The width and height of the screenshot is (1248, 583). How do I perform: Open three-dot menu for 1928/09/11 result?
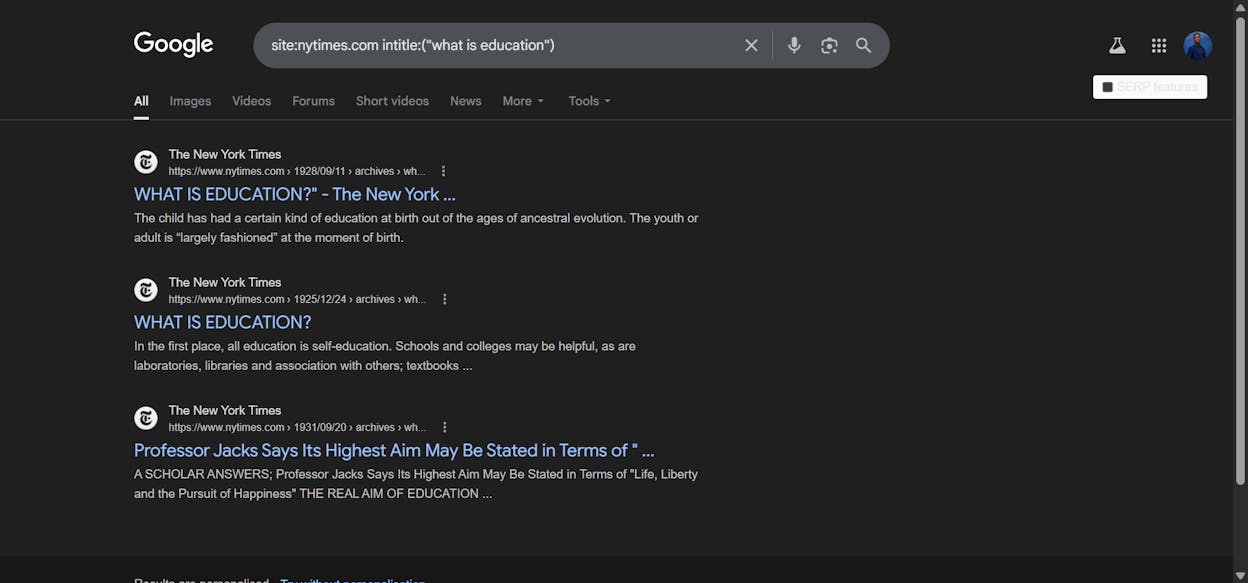coord(443,171)
